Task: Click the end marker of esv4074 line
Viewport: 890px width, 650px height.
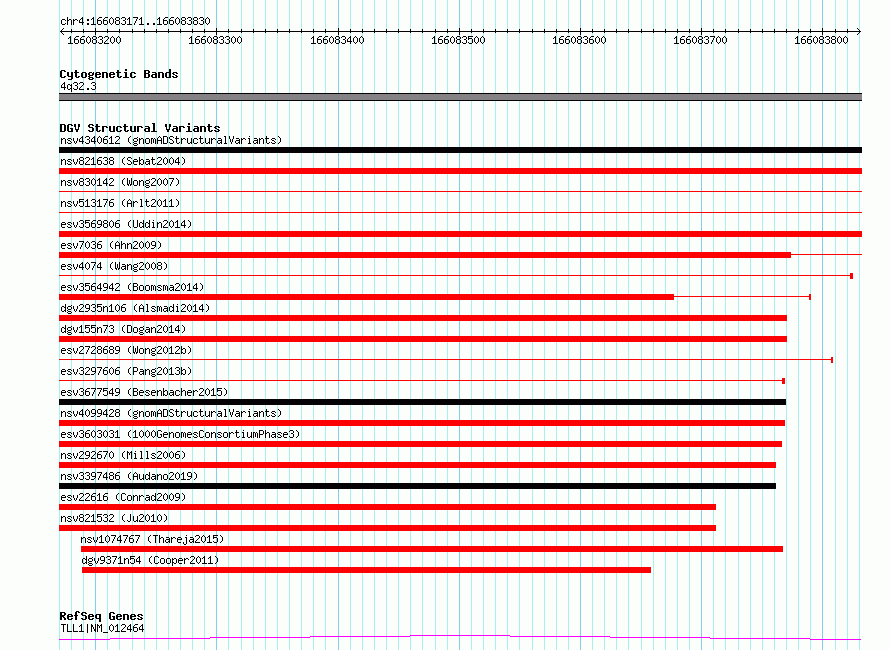Action: tap(851, 276)
